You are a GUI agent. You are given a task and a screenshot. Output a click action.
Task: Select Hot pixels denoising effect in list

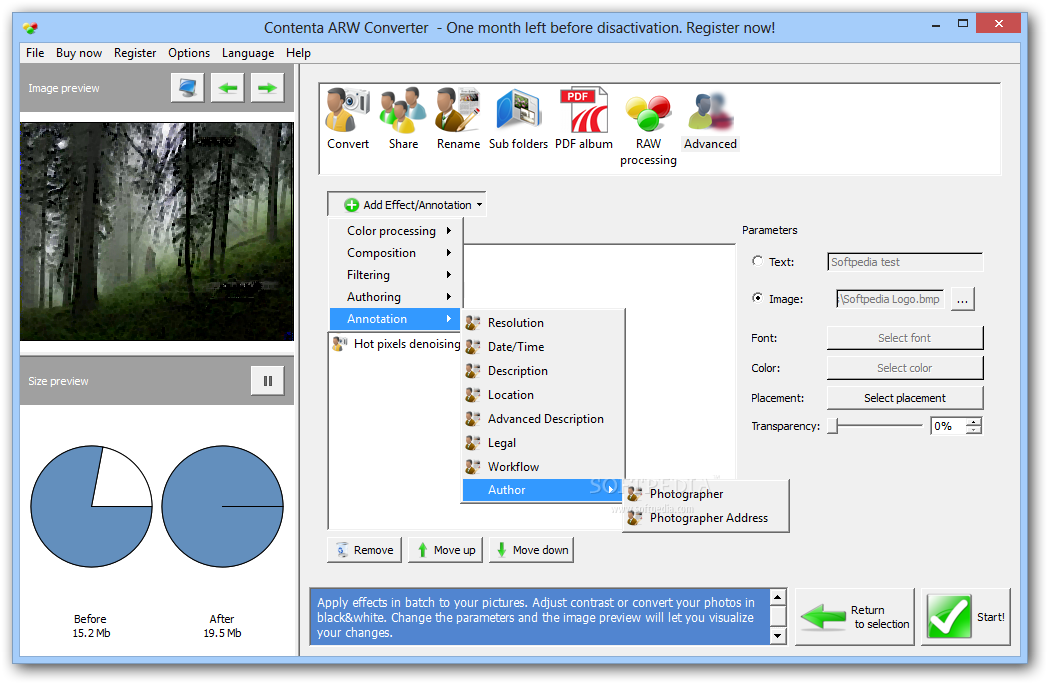coord(397,344)
